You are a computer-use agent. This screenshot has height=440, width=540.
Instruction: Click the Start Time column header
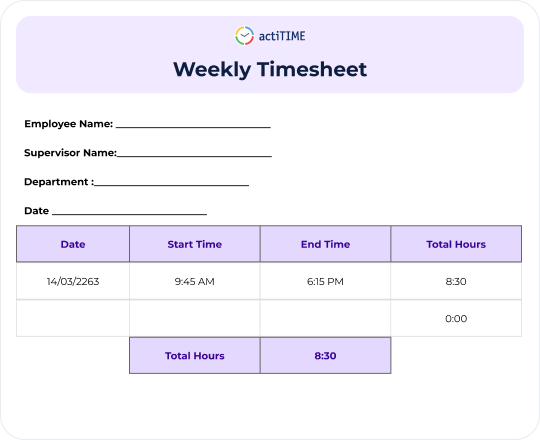(x=195, y=244)
